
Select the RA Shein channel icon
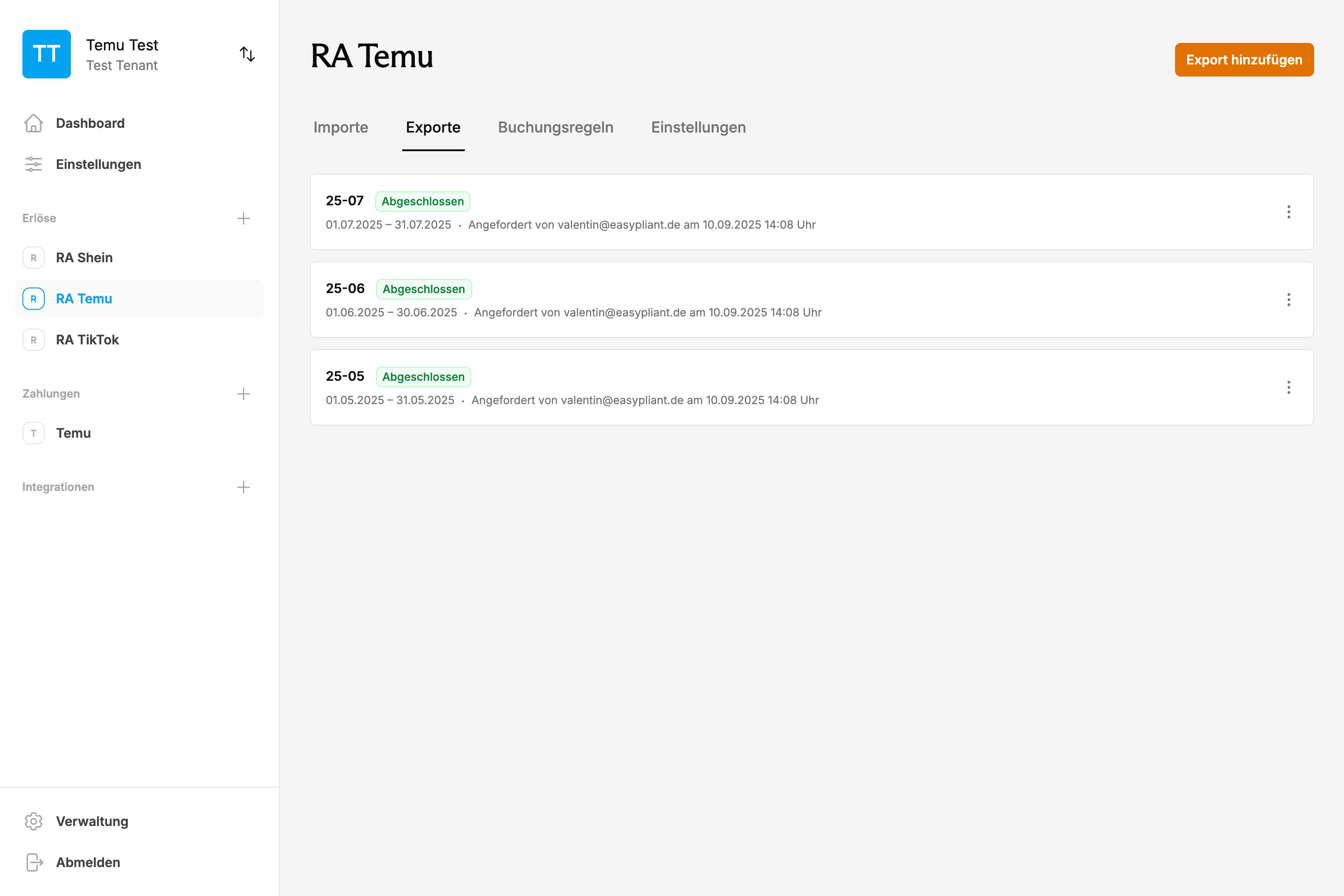click(x=33, y=257)
